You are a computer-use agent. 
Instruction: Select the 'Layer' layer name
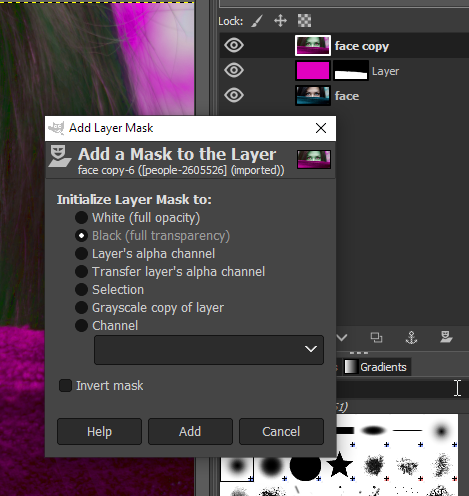[x=385, y=71]
